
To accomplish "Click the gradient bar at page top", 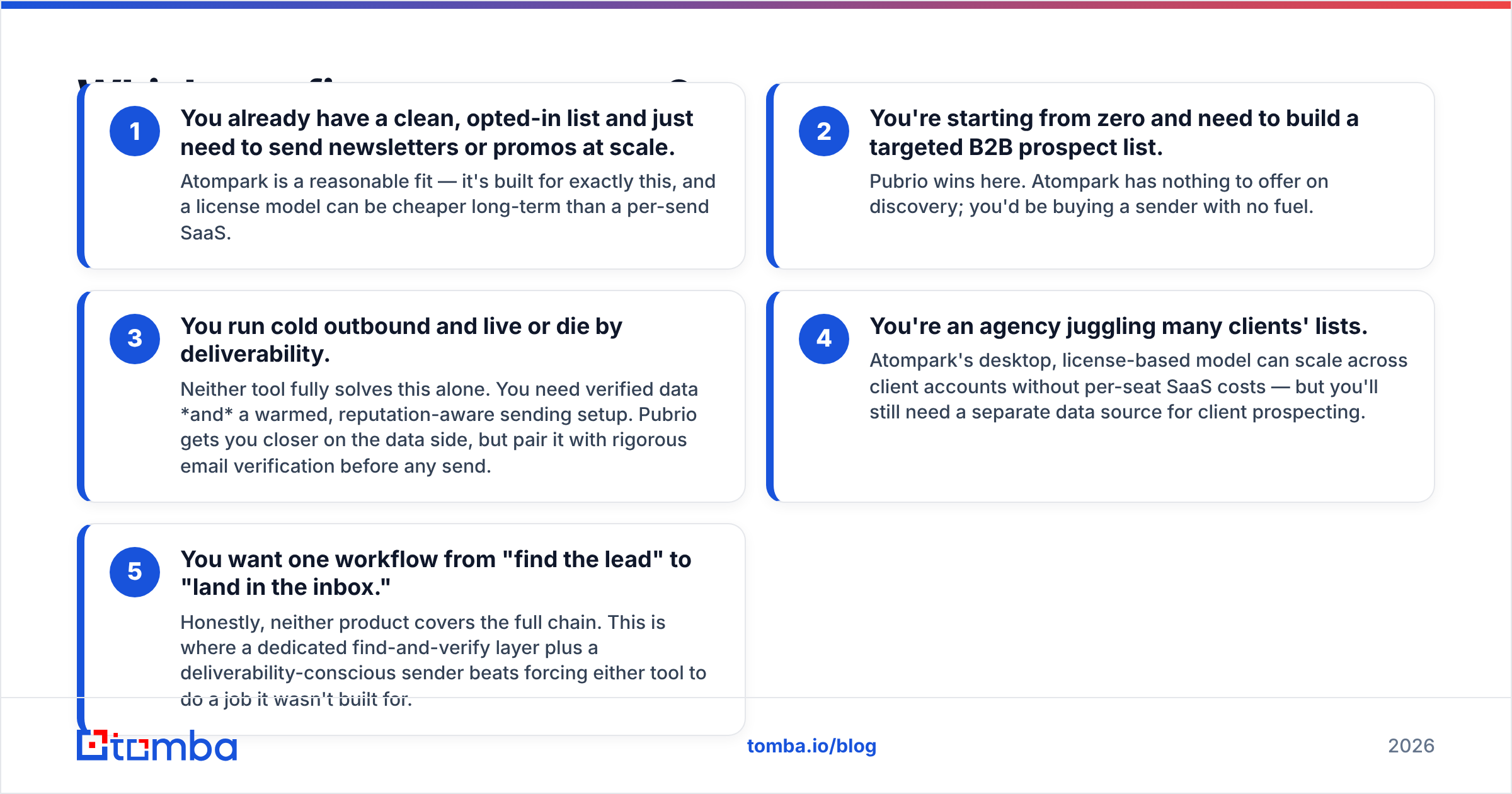I will (756, 4).
